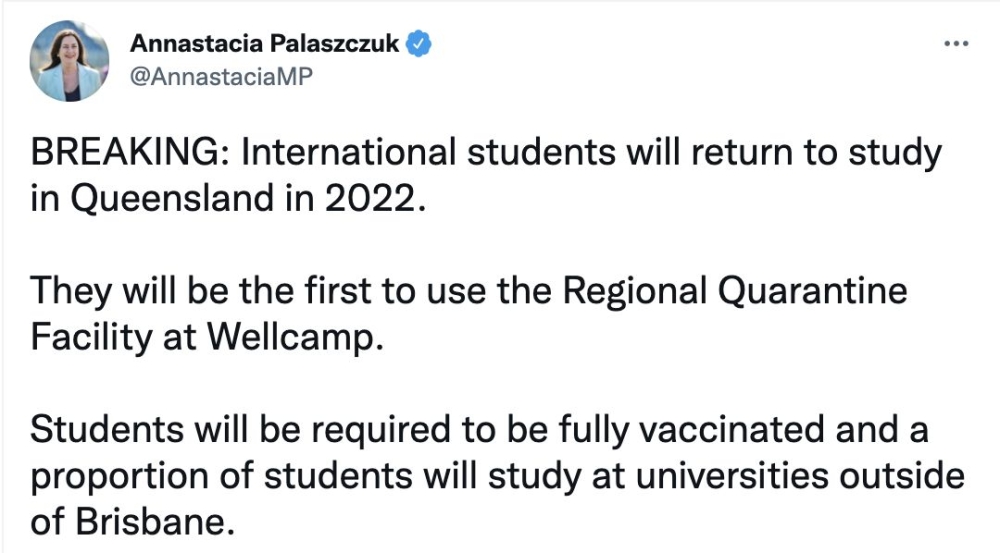Click the paragraph about fully vaccinated students

pyautogui.click(x=497, y=475)
